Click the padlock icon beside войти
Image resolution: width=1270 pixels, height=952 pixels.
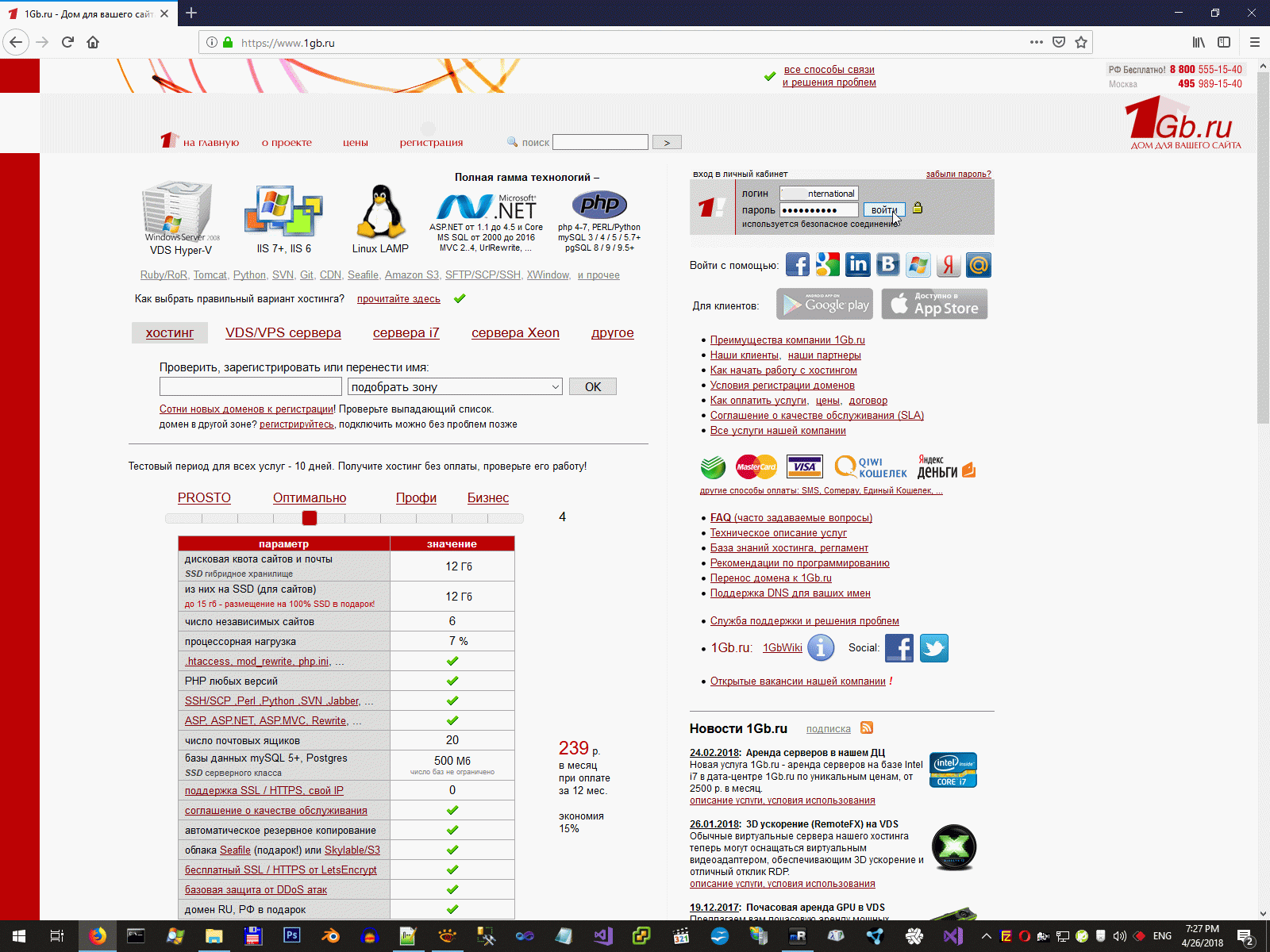[918, 208]
